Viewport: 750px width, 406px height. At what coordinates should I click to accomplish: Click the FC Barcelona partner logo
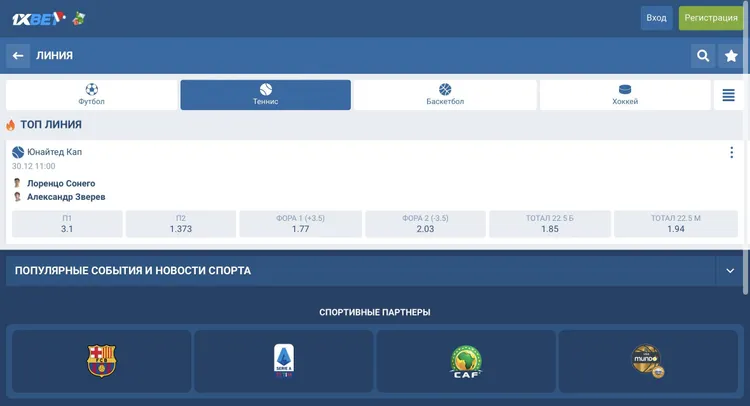[x=101, y=361]
